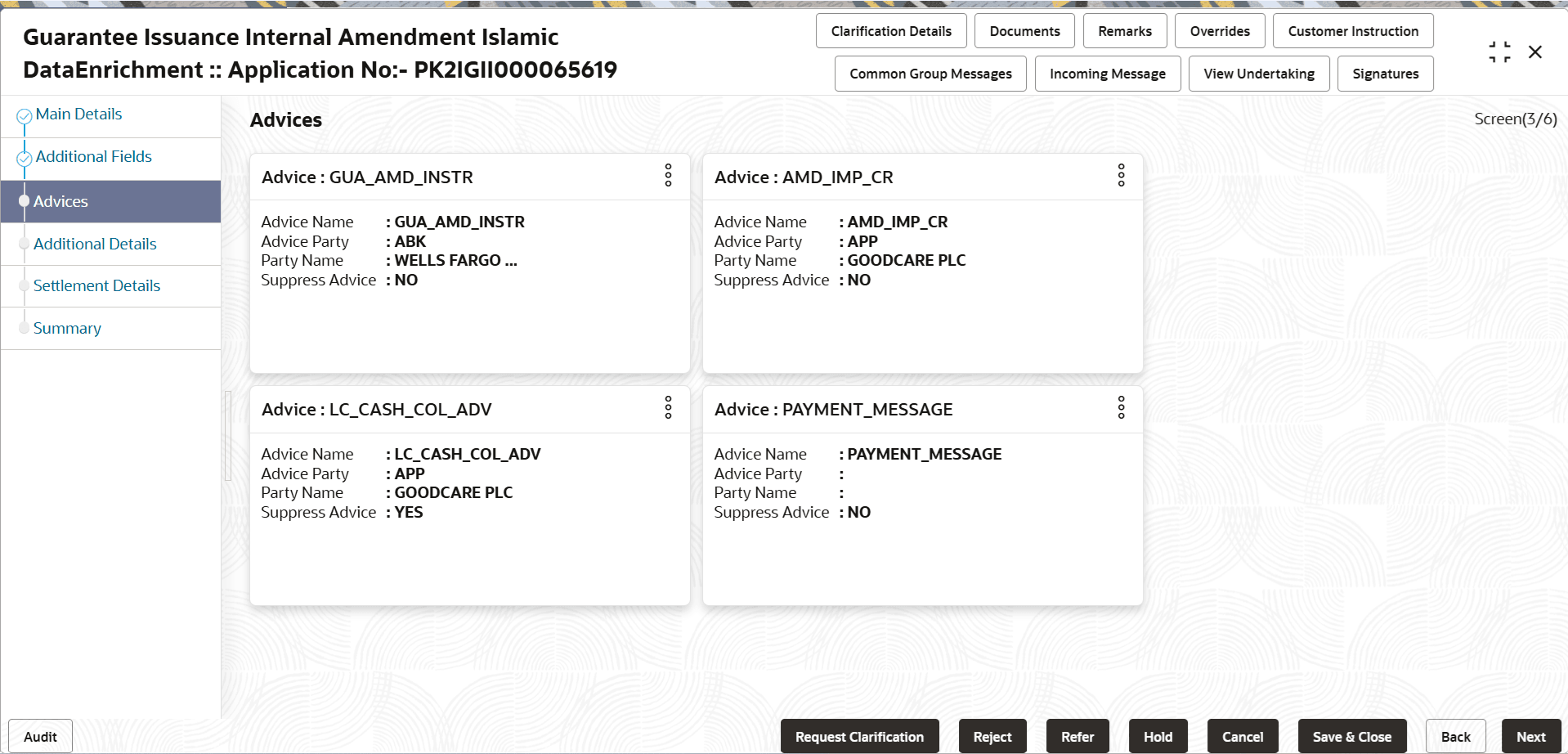Viewport: 1568px width, 754px height.
Task: Reject the application
Action: tap(992, 737)
